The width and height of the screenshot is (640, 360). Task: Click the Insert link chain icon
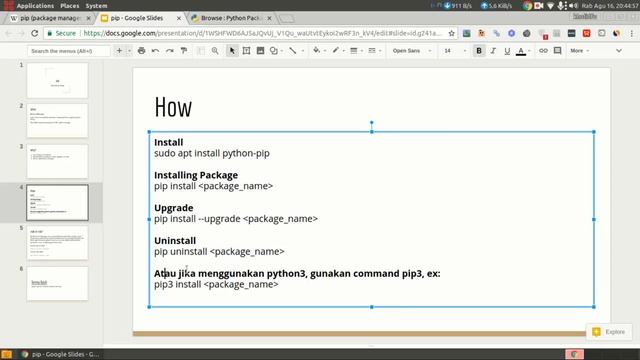(543, 51)
